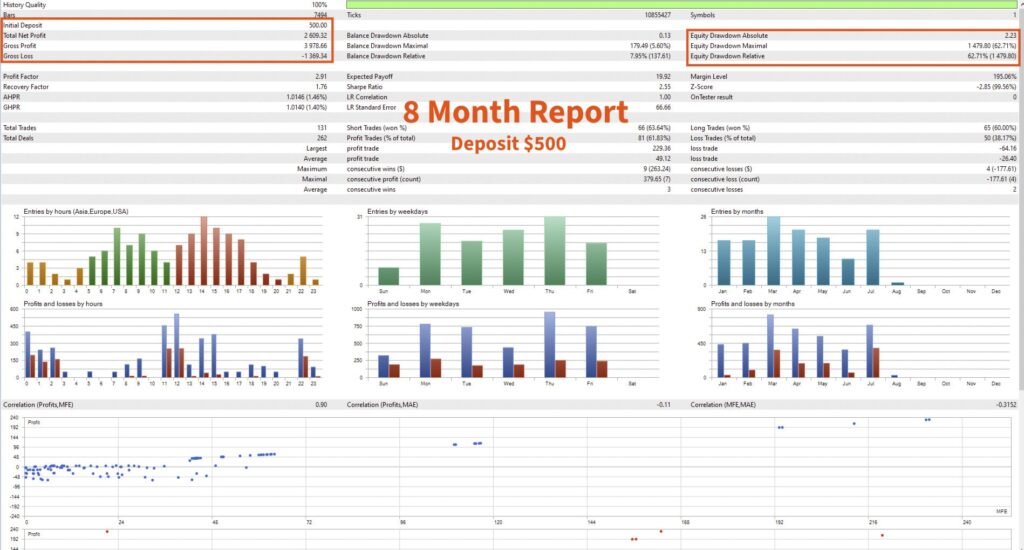This screenshot has height=550, width=1024.
Task: Select the '10855427' ticks value
Action: [658, 15]
